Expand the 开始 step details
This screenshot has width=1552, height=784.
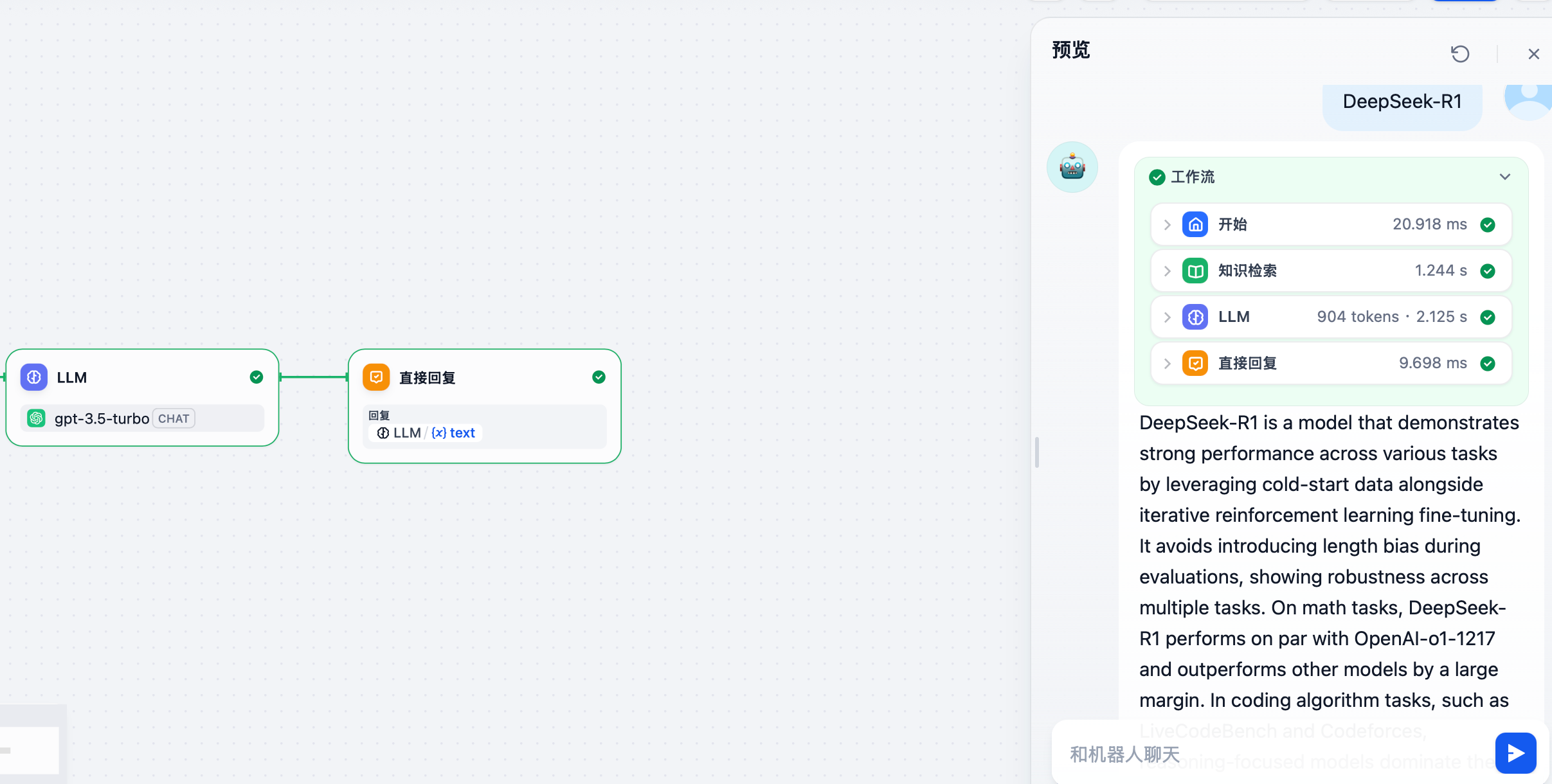1167,224
